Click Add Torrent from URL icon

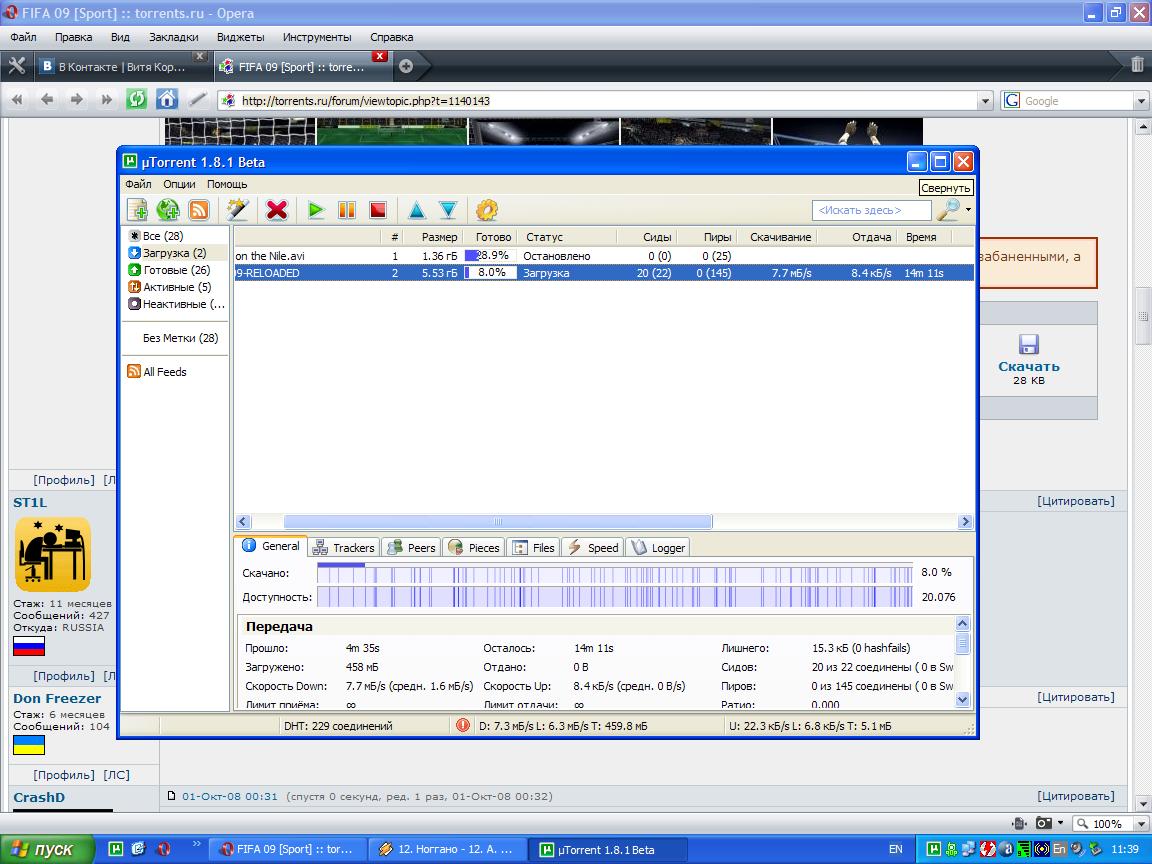168,210
